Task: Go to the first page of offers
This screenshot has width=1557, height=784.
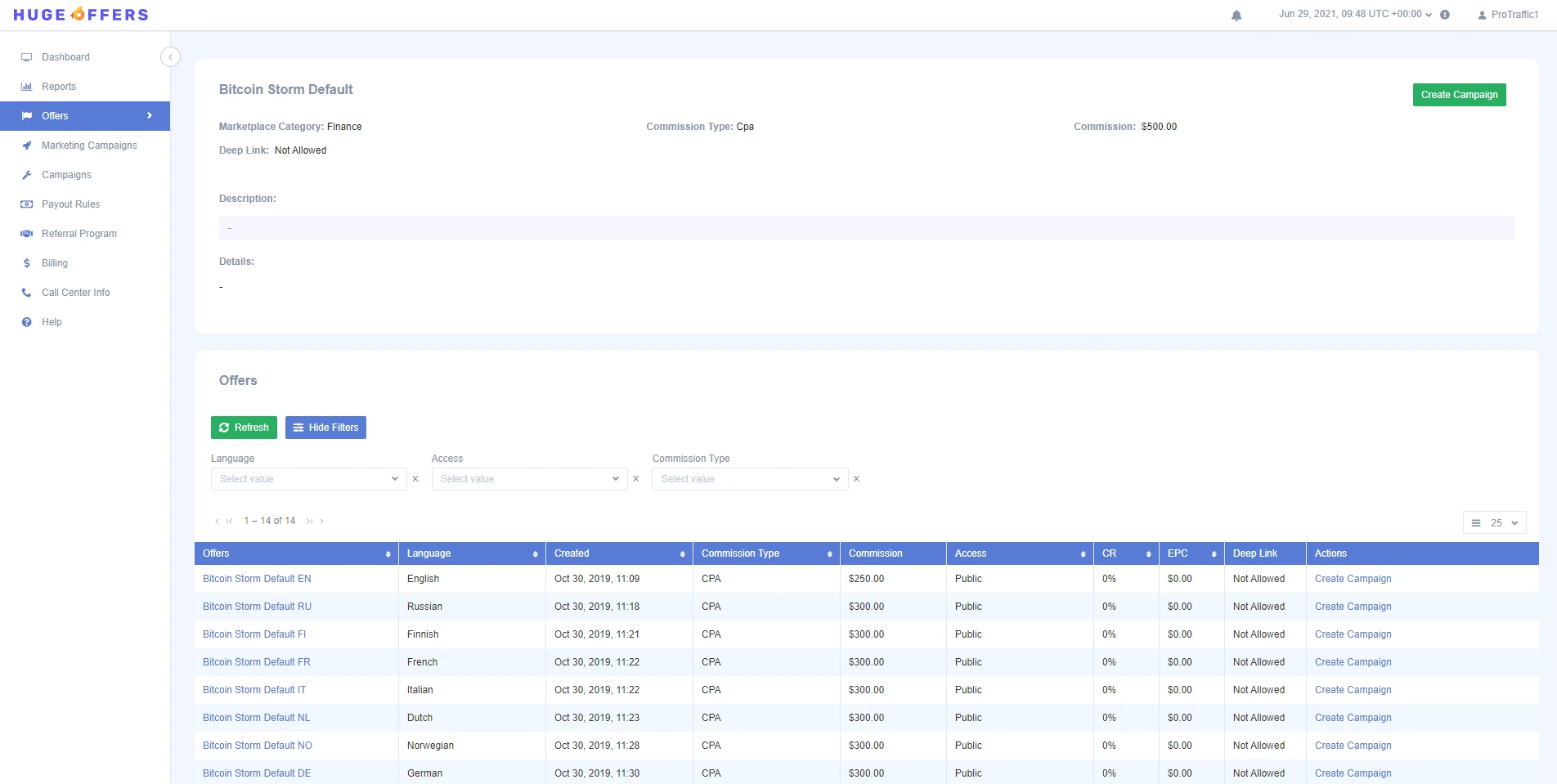Action: click(230, 521)
